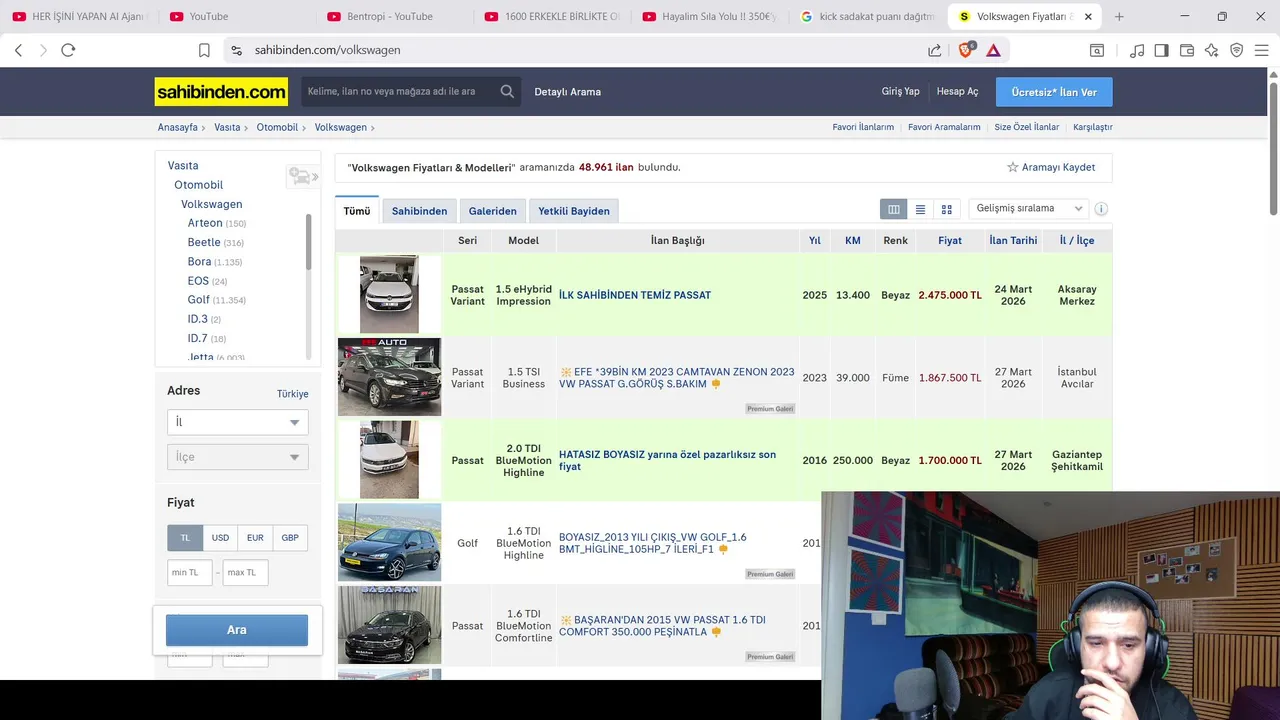The width and height of the screenshot is (1280, 720).
Task: Select TL currency option
Action: pos(185,538)
